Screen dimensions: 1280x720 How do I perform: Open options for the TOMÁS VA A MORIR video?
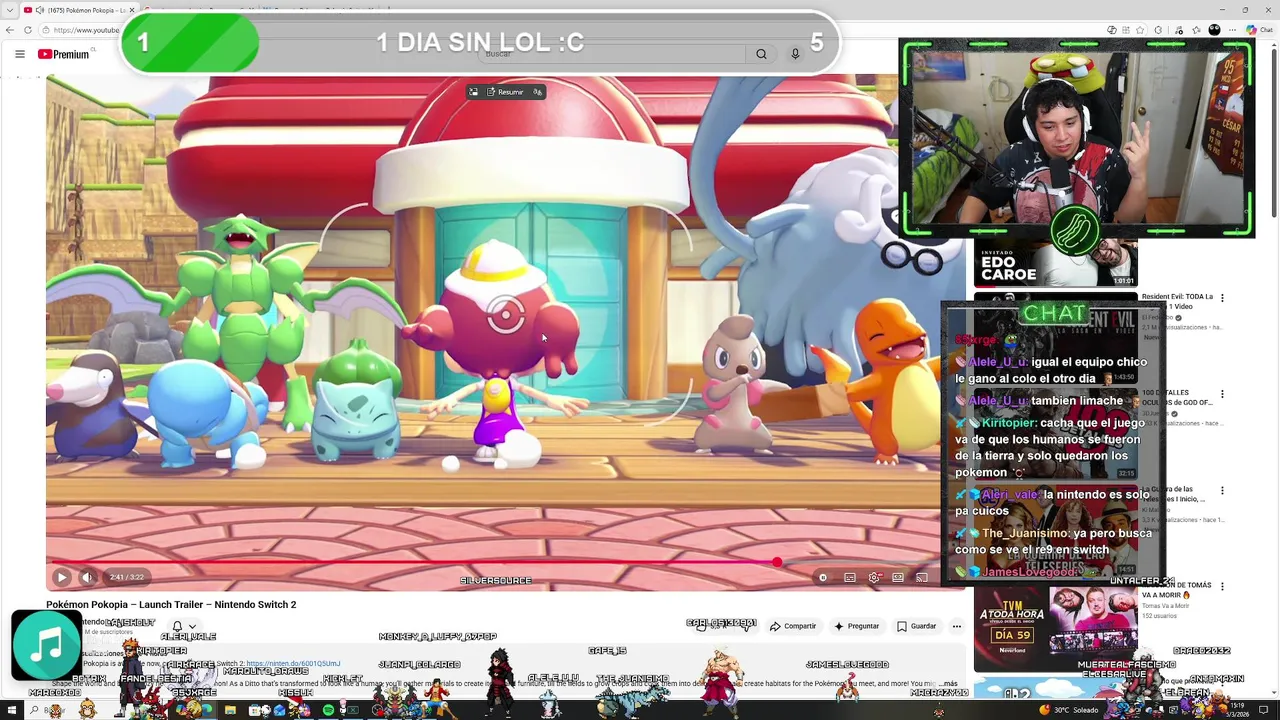[x=1222, y=587]
